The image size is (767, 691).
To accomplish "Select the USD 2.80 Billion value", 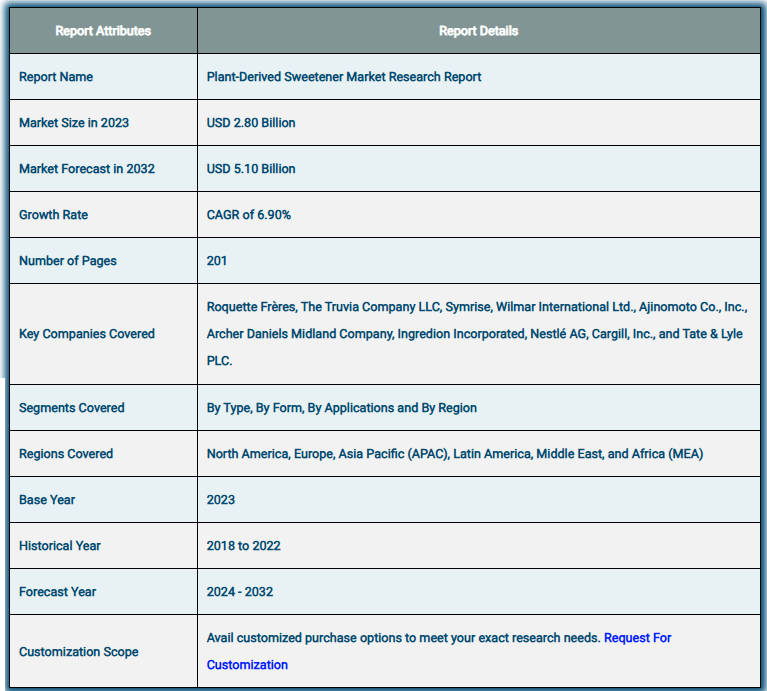I will (x=251, y=123).
